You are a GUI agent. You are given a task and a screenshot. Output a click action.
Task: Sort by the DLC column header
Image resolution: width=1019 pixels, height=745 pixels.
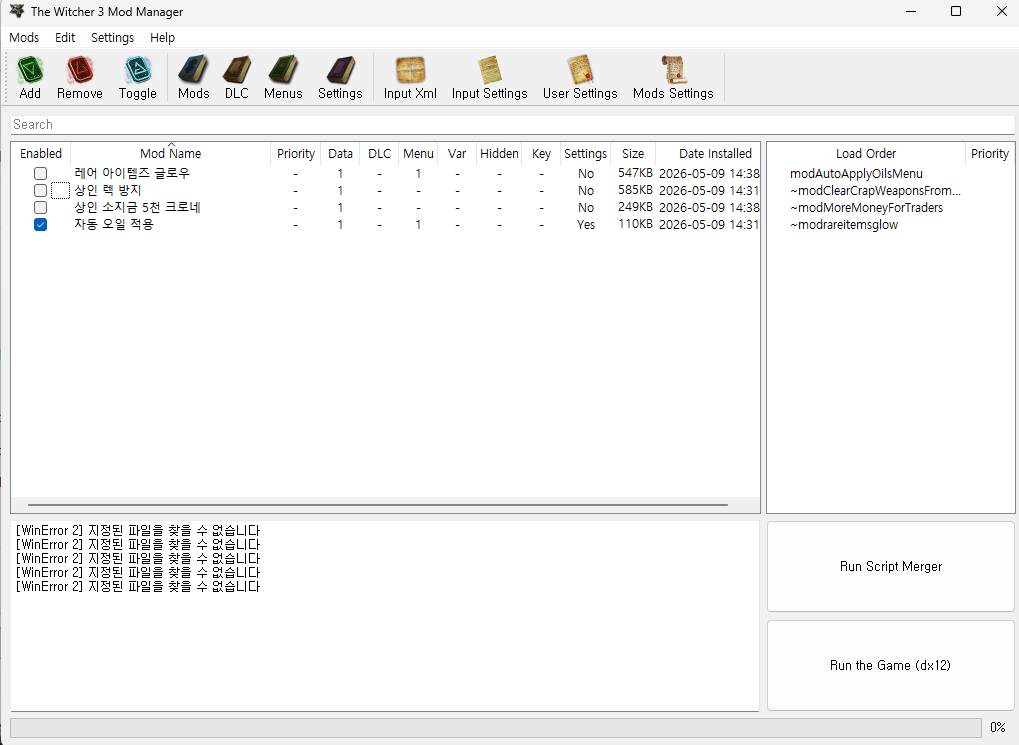(380, 153)
